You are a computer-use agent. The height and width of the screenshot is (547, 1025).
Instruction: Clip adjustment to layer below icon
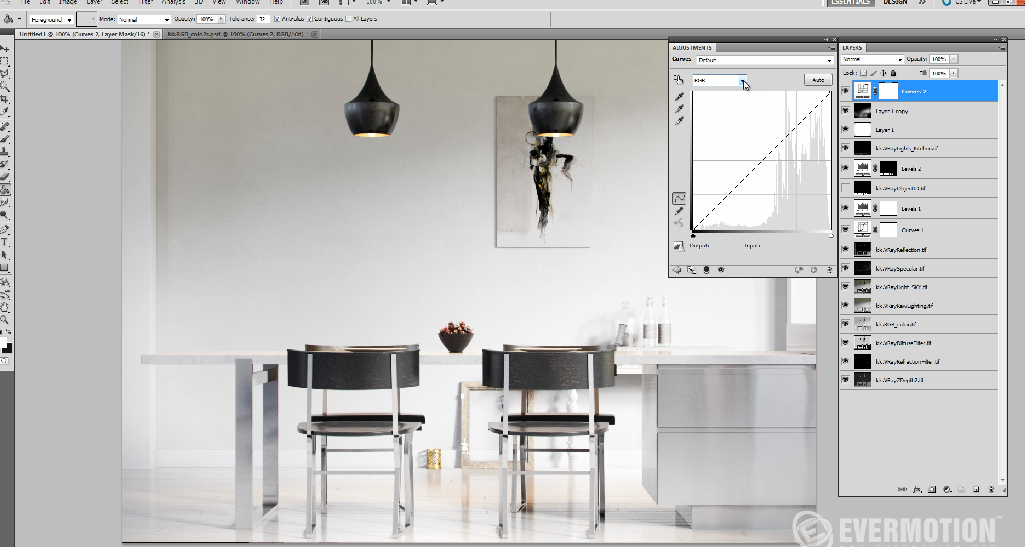(x=707, y=270)
